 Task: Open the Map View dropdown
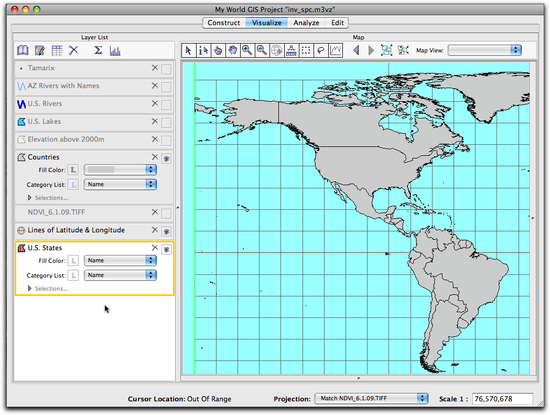(485, 50)
